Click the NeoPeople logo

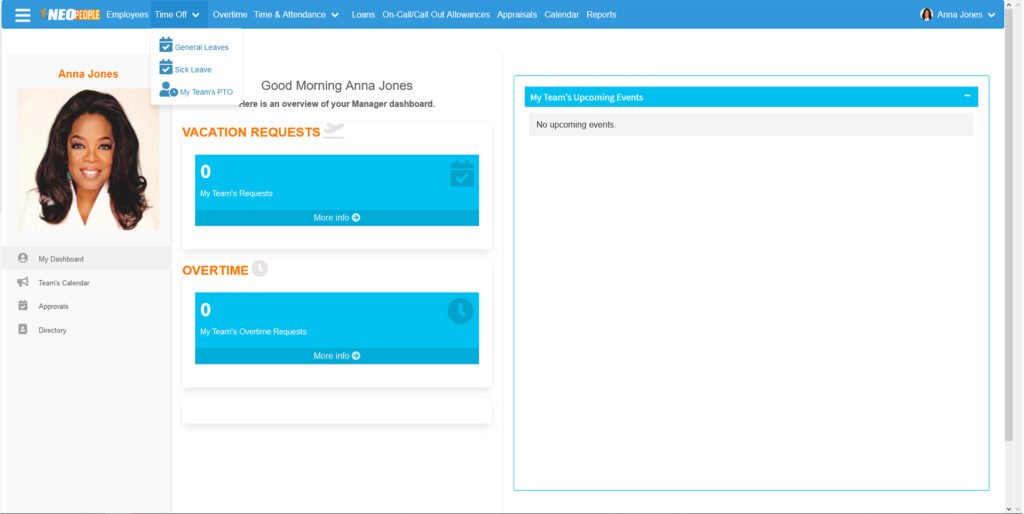[70, 15]
